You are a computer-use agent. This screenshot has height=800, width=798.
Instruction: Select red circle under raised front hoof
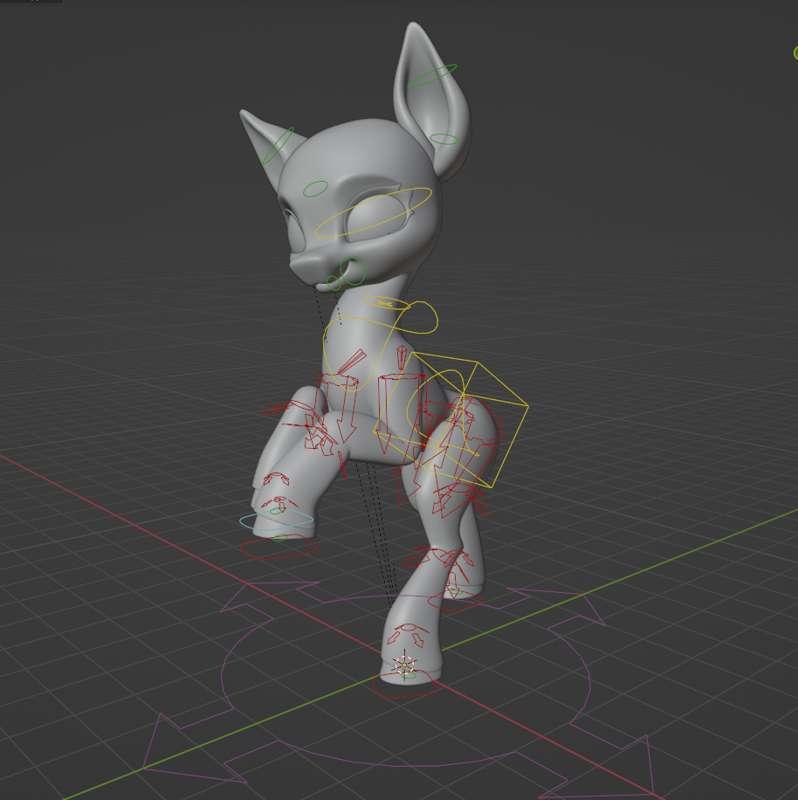pyautogui.click(x=280, y=549)
